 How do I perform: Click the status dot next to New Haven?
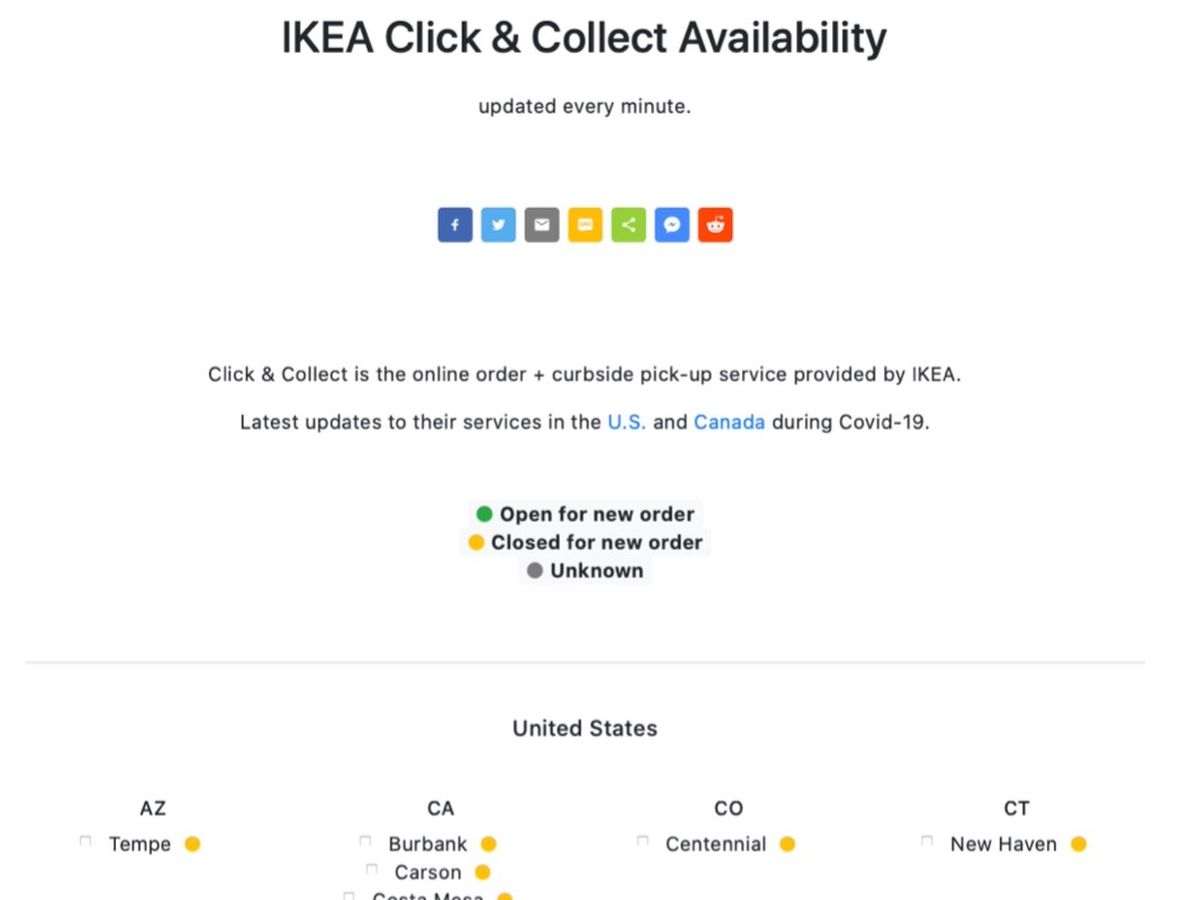1078,844
